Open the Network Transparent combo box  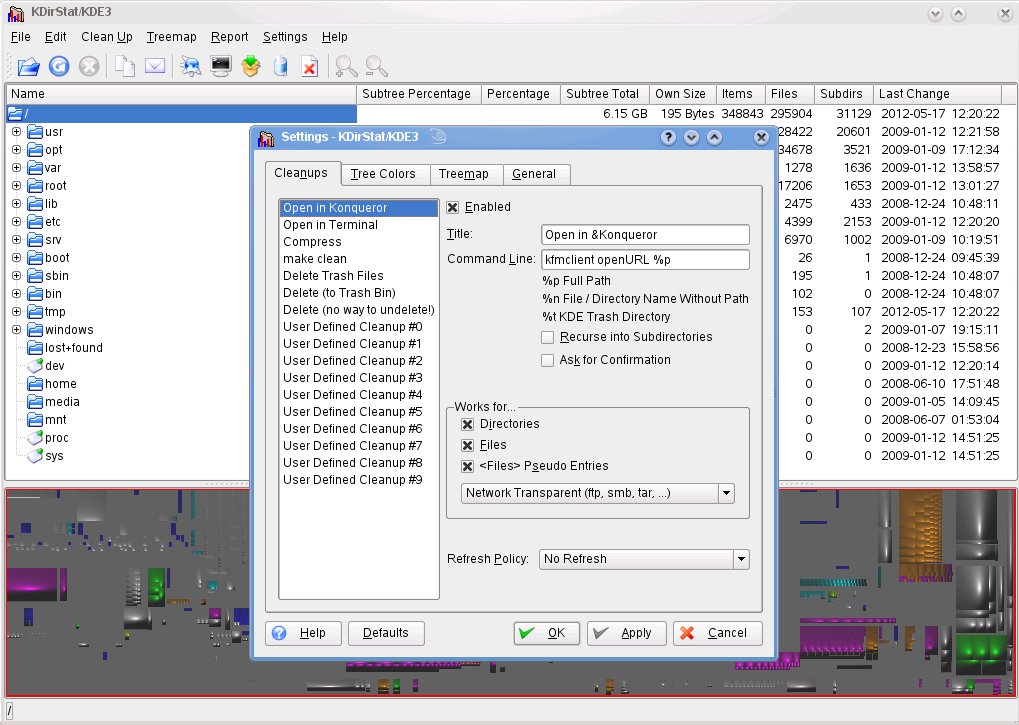pos(598,493)
